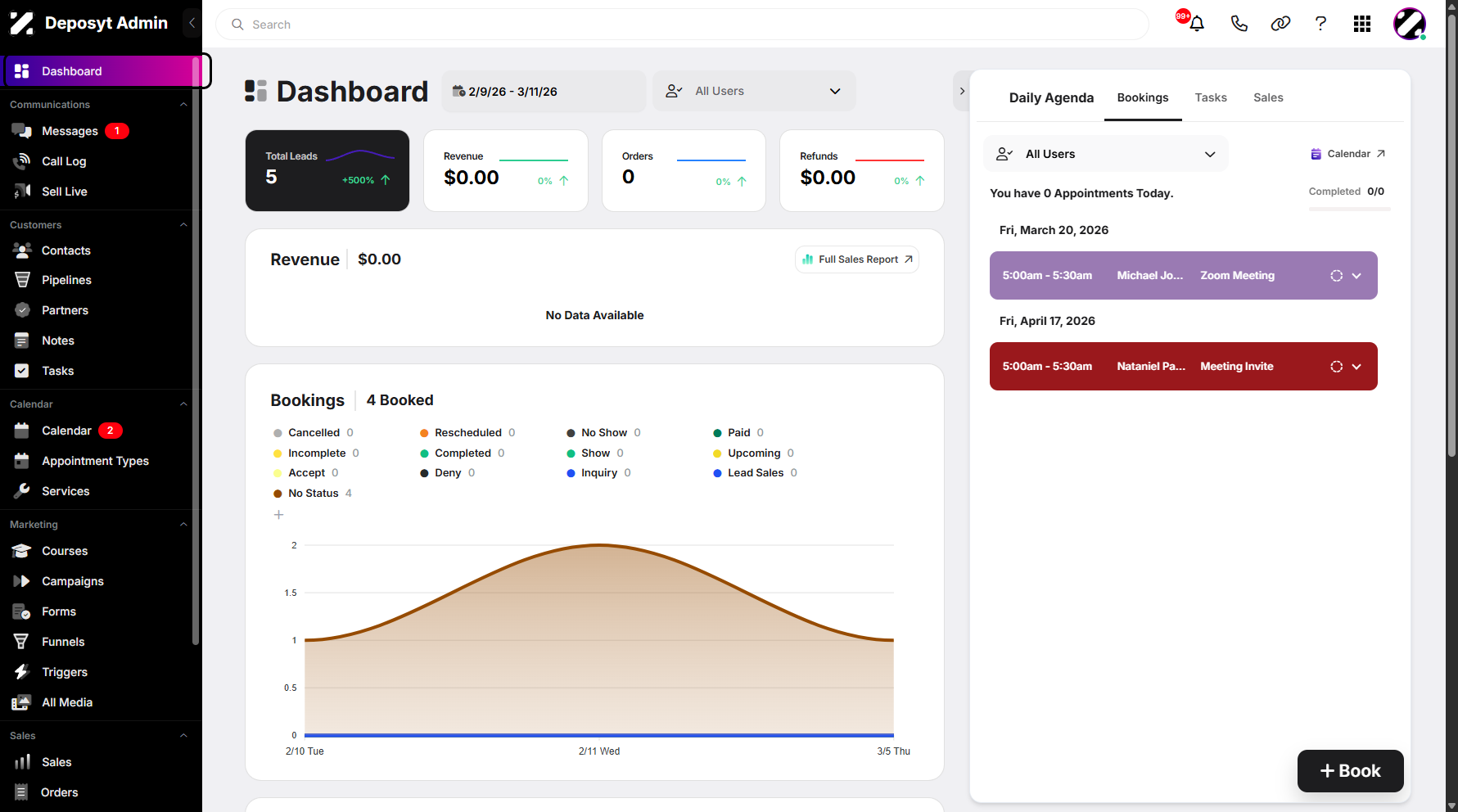The width and height of the screenshot is (1458, 812).
Task: Open the date range picker 2/9/26 - 3/11/26
Action: pos(544,91)
